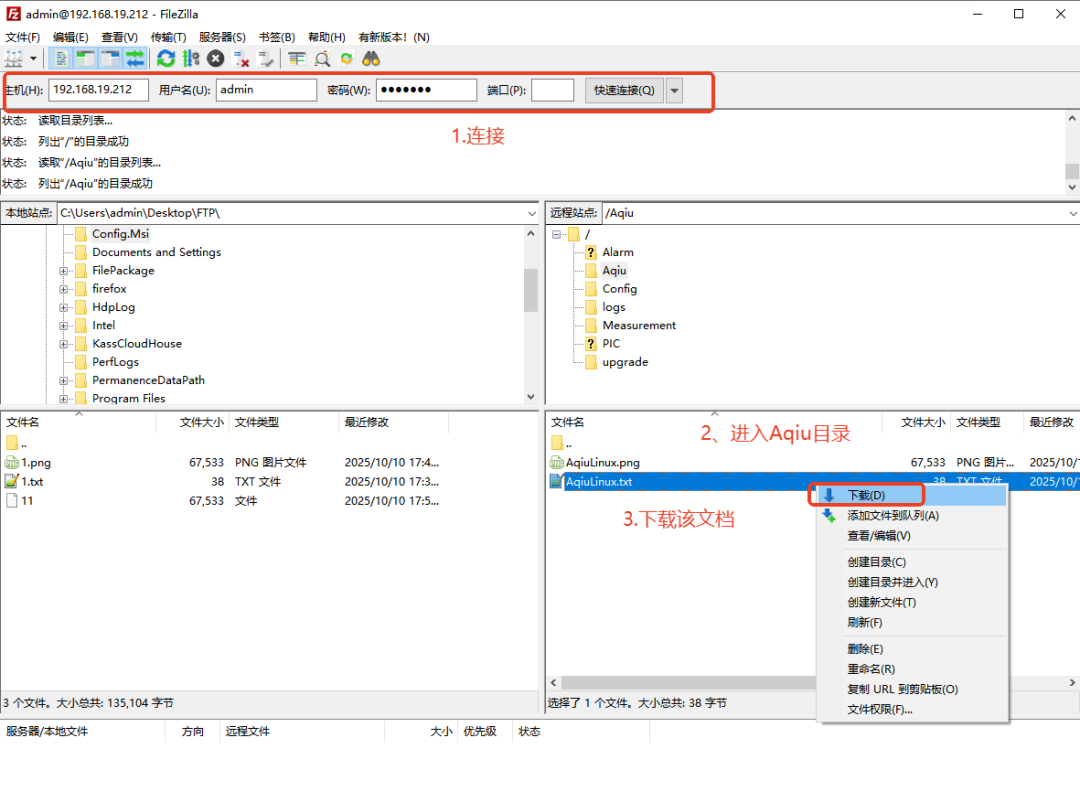
Task: Click the disconnect from server icon
Action: [240, 59]
